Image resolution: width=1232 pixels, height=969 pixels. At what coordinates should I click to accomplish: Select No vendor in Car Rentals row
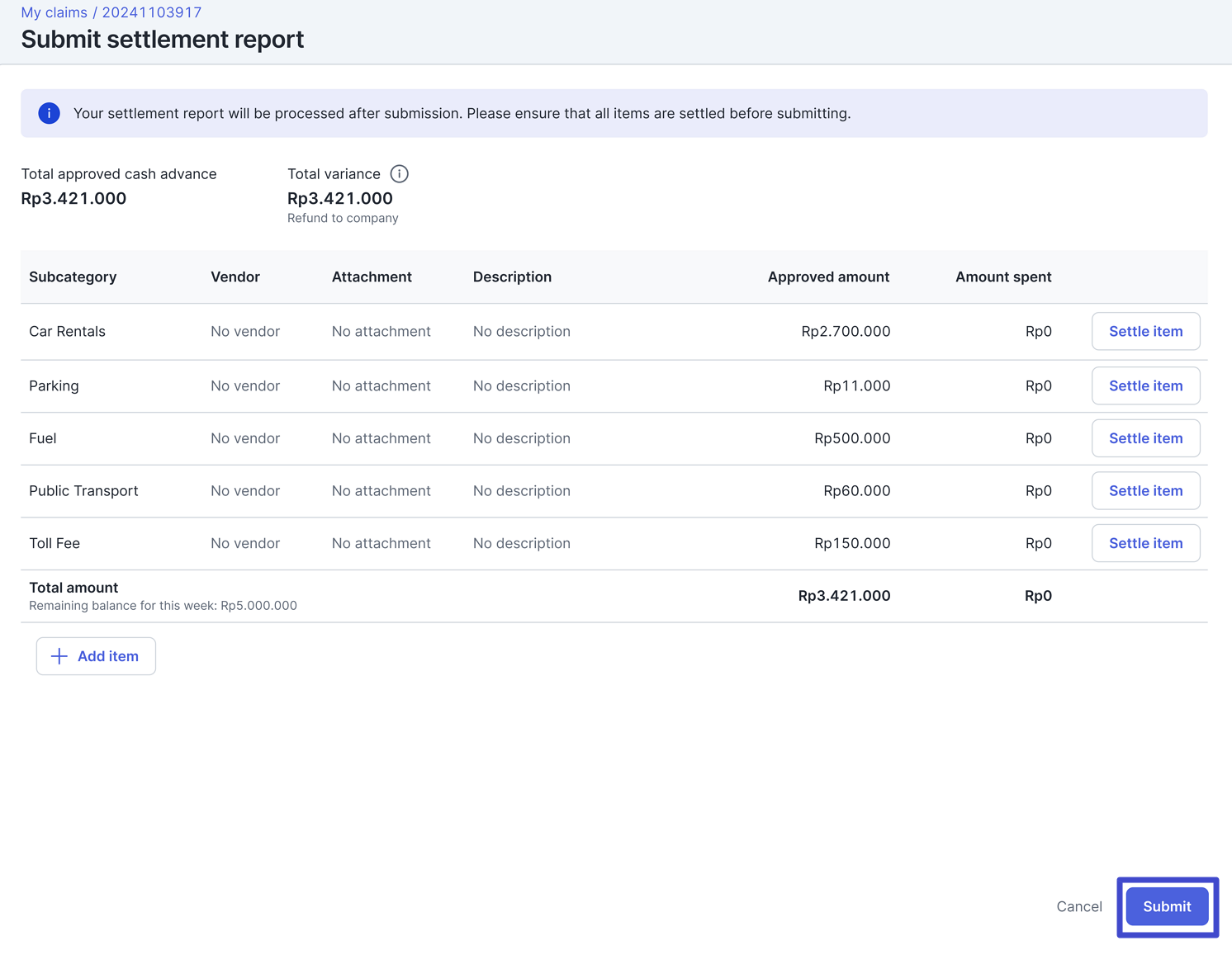coord(245,331)
